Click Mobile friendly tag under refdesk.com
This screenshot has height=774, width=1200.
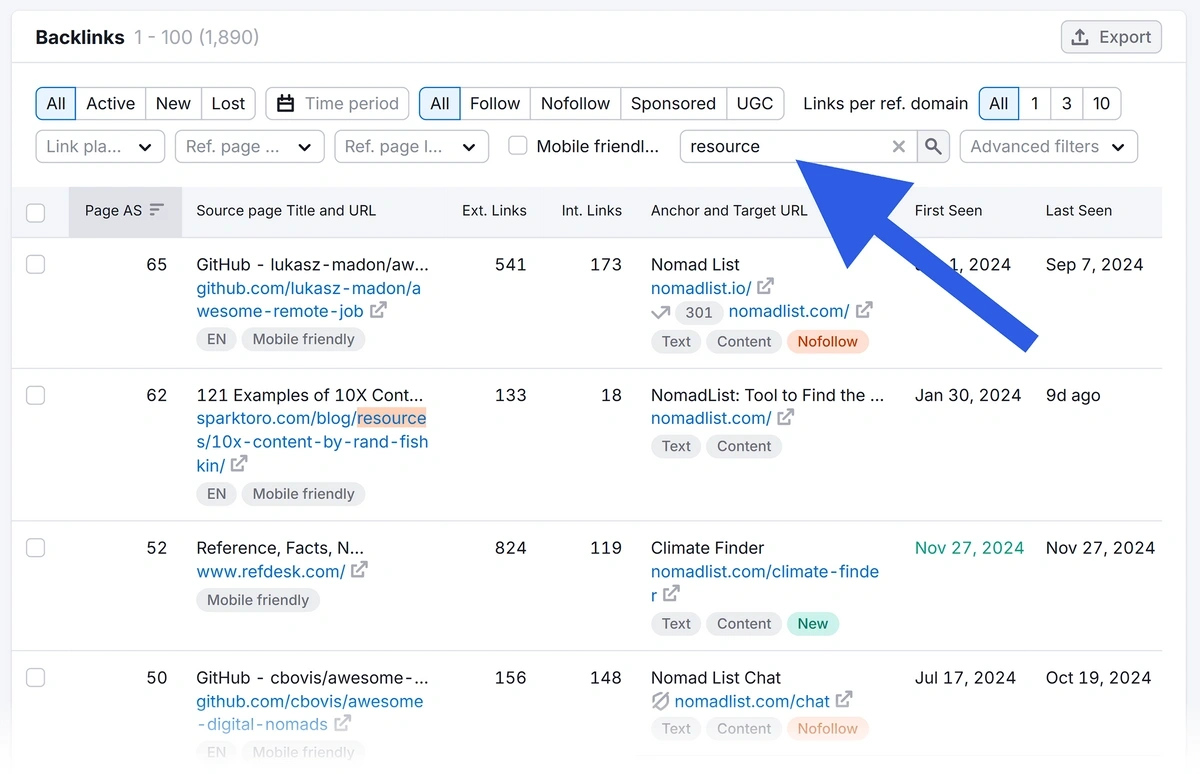click(x=258, y=600)
